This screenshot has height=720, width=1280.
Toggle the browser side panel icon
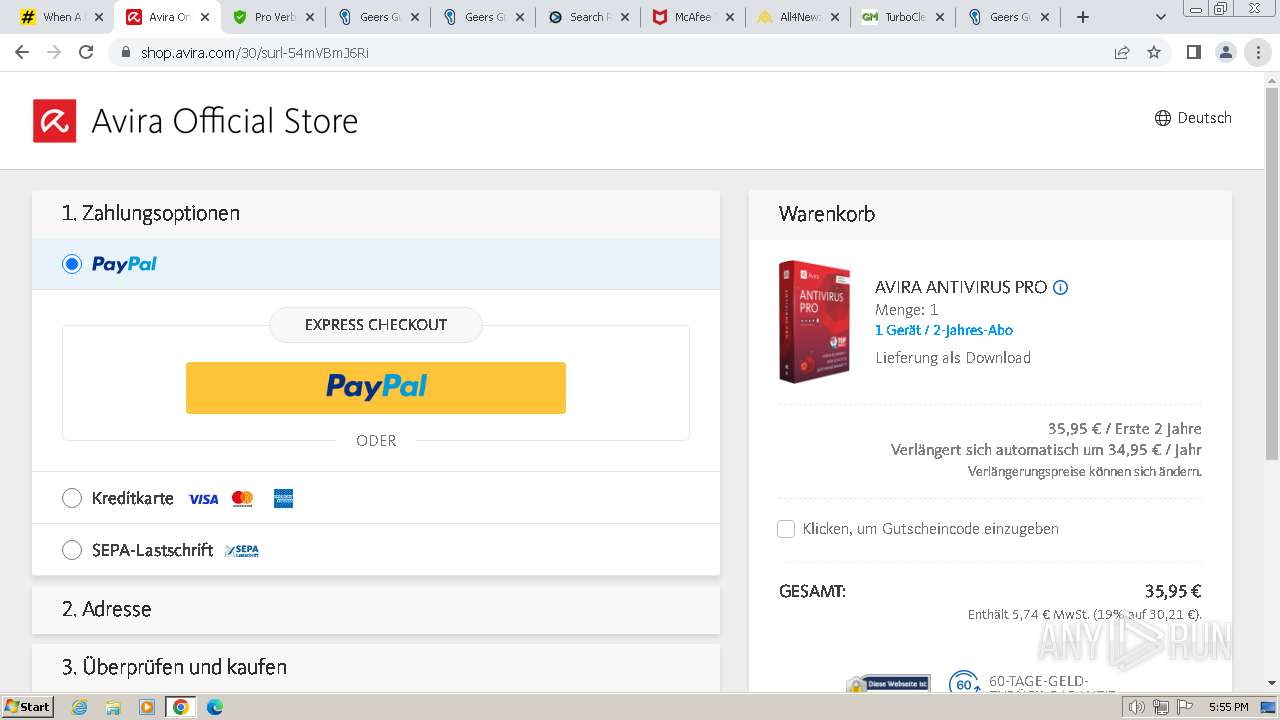coord(1193,52)
